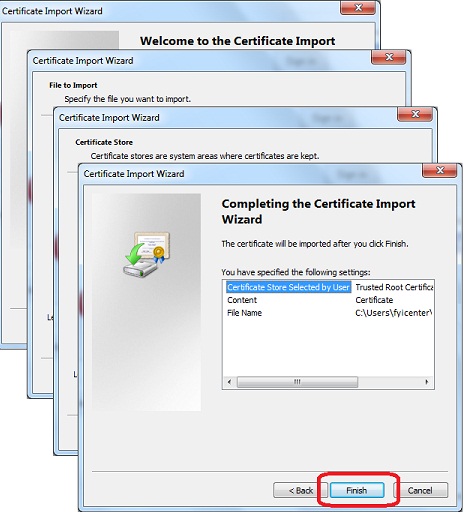Cancel the Certificate Import Wizard
Viewport: 464px width, 512px height.
coord(420,490)
